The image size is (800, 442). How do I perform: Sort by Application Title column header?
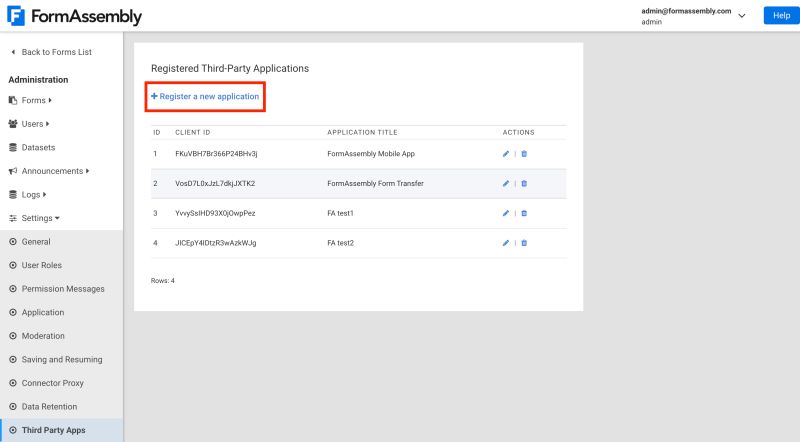coord(362,132)
